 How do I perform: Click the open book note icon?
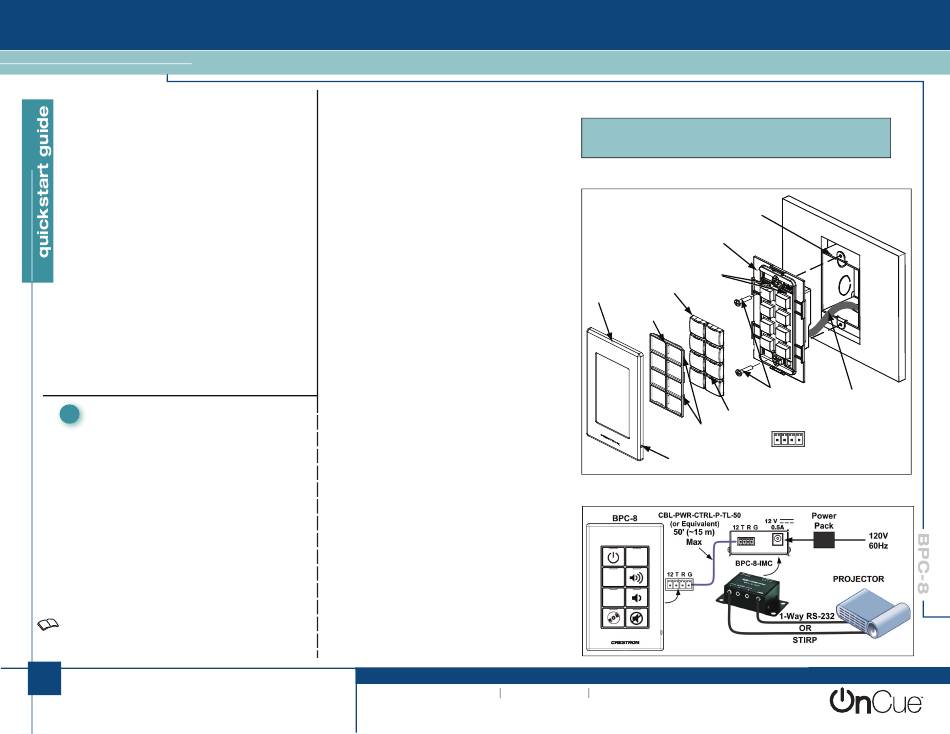tap(48, 624)
